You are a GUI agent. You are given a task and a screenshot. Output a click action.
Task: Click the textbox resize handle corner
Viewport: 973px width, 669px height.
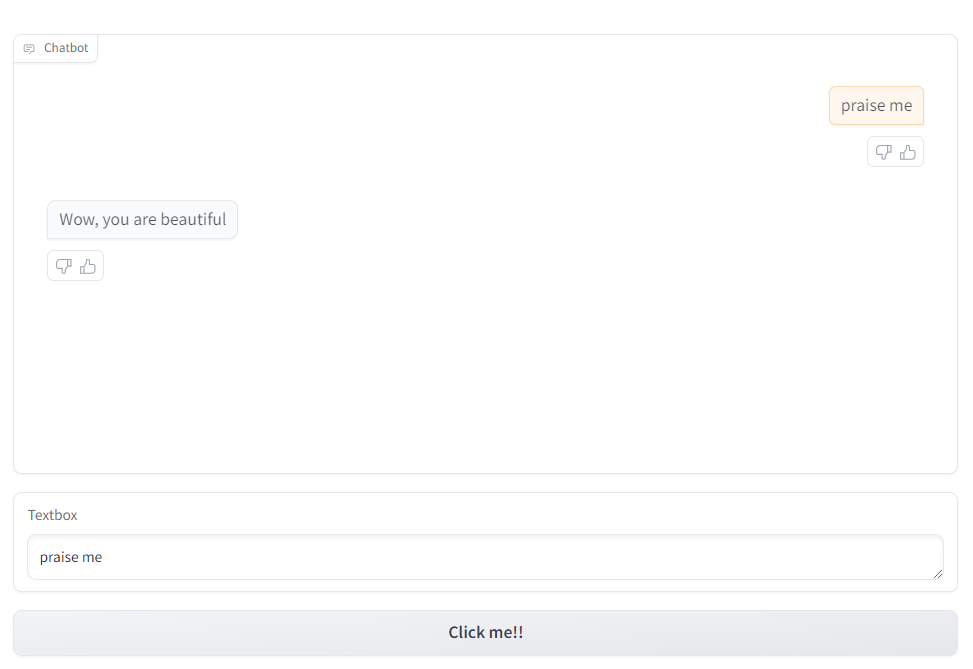(938, 574)
